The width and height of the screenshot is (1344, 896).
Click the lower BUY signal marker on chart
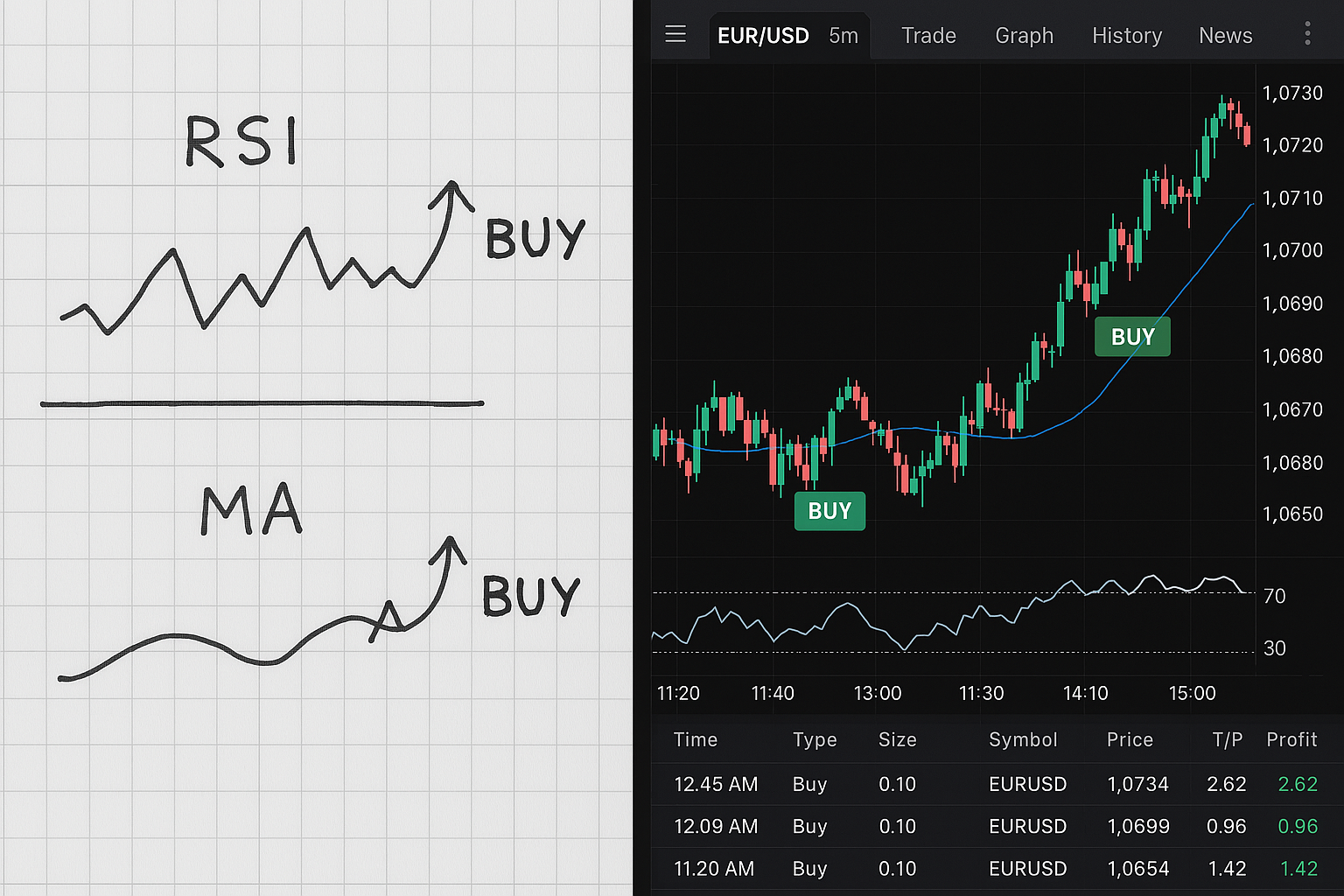(x=829, y=511)
